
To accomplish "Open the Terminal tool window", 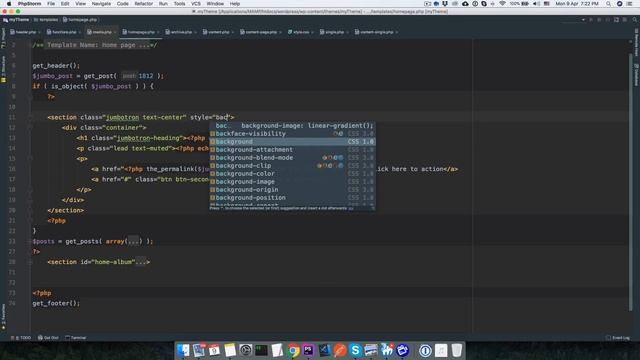I will [x=76, y=338].
